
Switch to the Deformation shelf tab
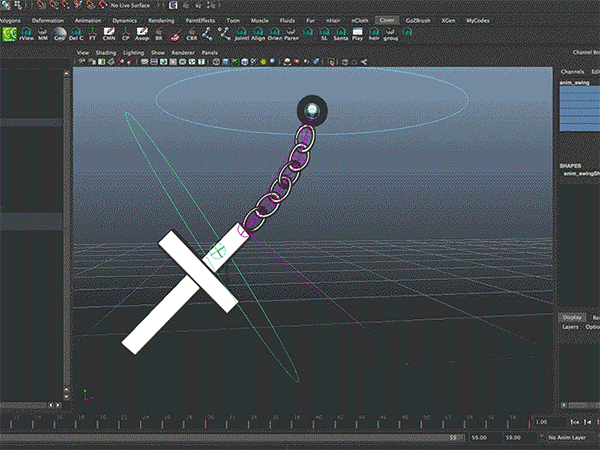(48, 20)
